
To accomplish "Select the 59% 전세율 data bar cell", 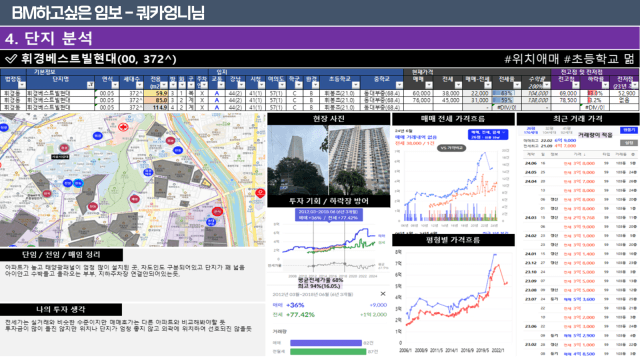I will 506,100.
